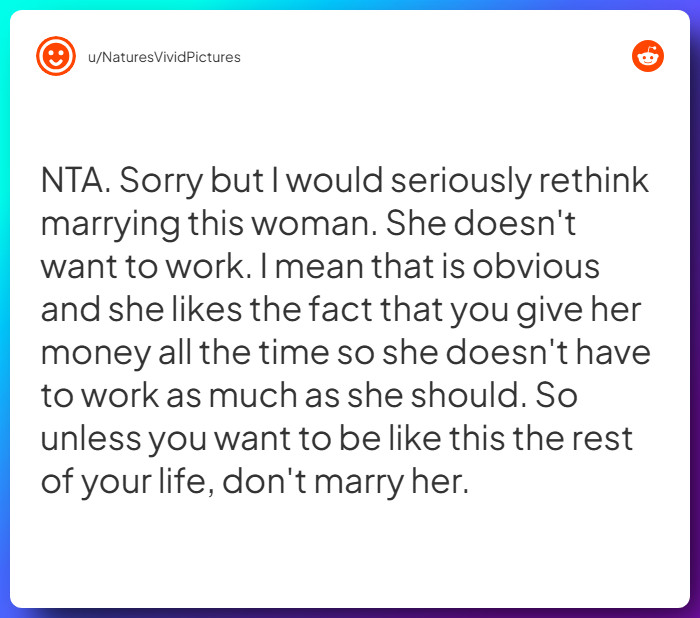
Task: Click the text 'marrying this woman'
Action: 209,224
